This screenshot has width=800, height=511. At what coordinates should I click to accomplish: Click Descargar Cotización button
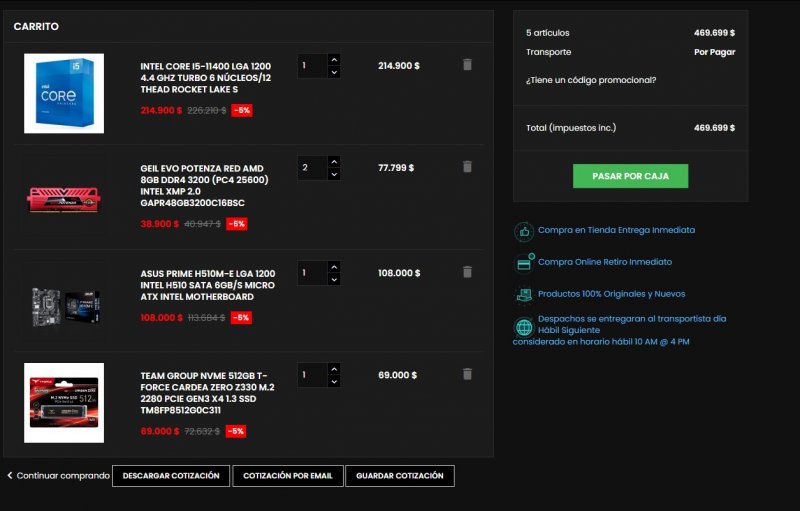171,476
